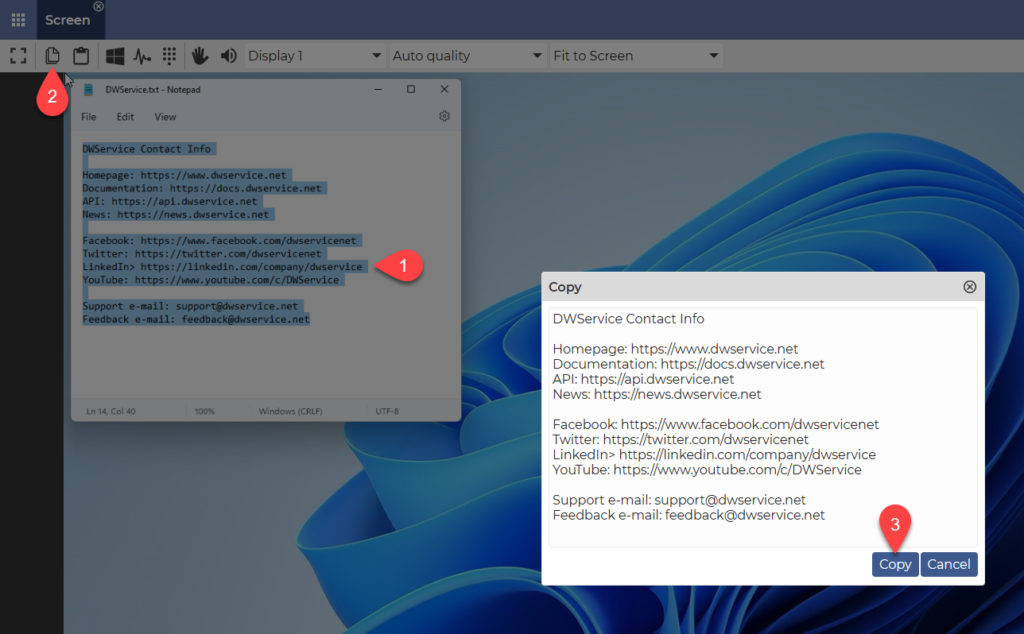Click the News line in Notepad

pos(175,214)
